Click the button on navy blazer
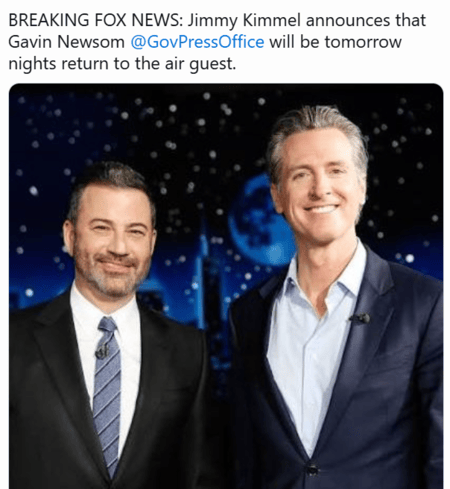 (313, 470)
